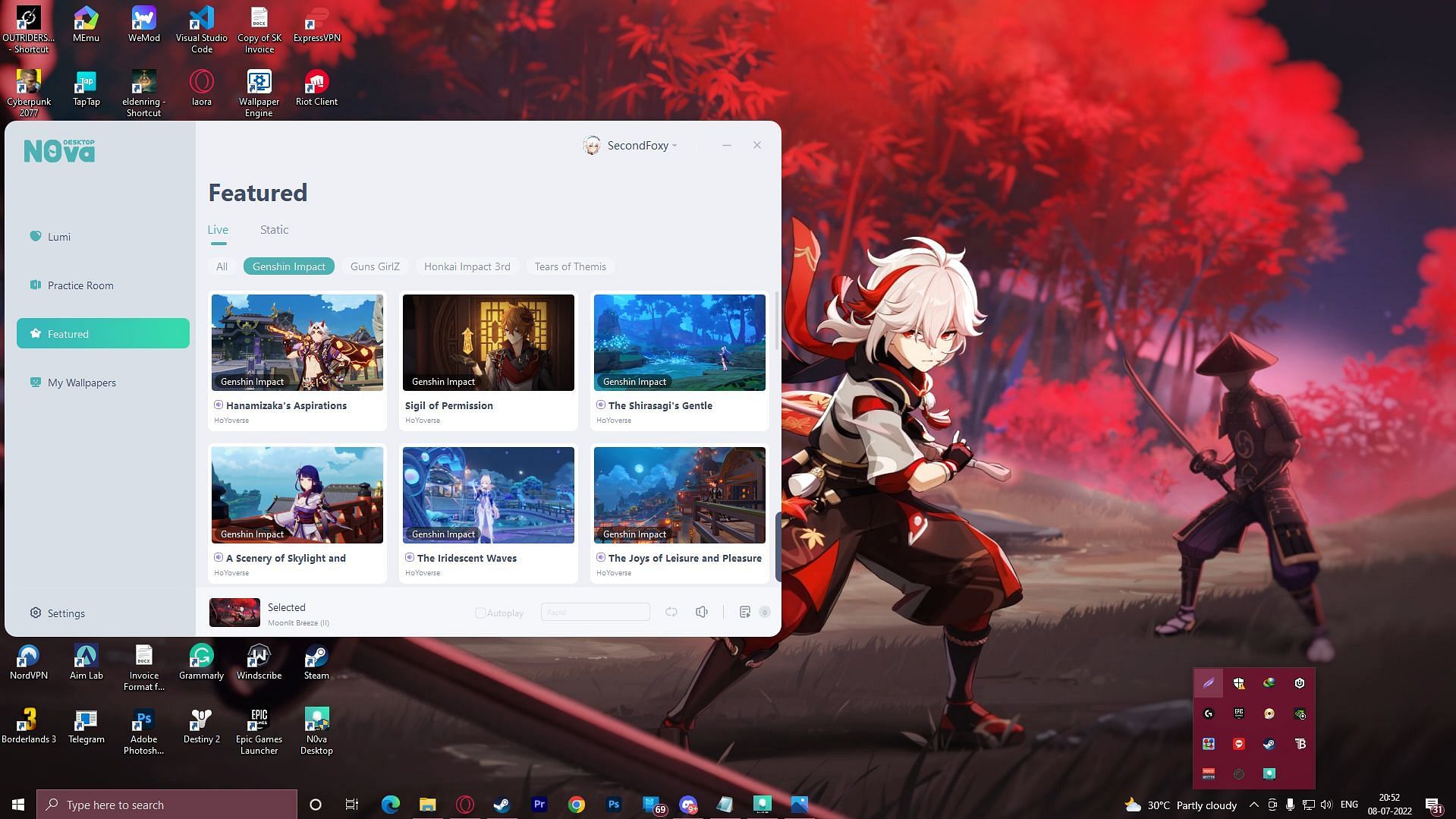This screenshot has height=819, width=1456.
Task: Switch to the Live tab
Action: coord(218,230)
